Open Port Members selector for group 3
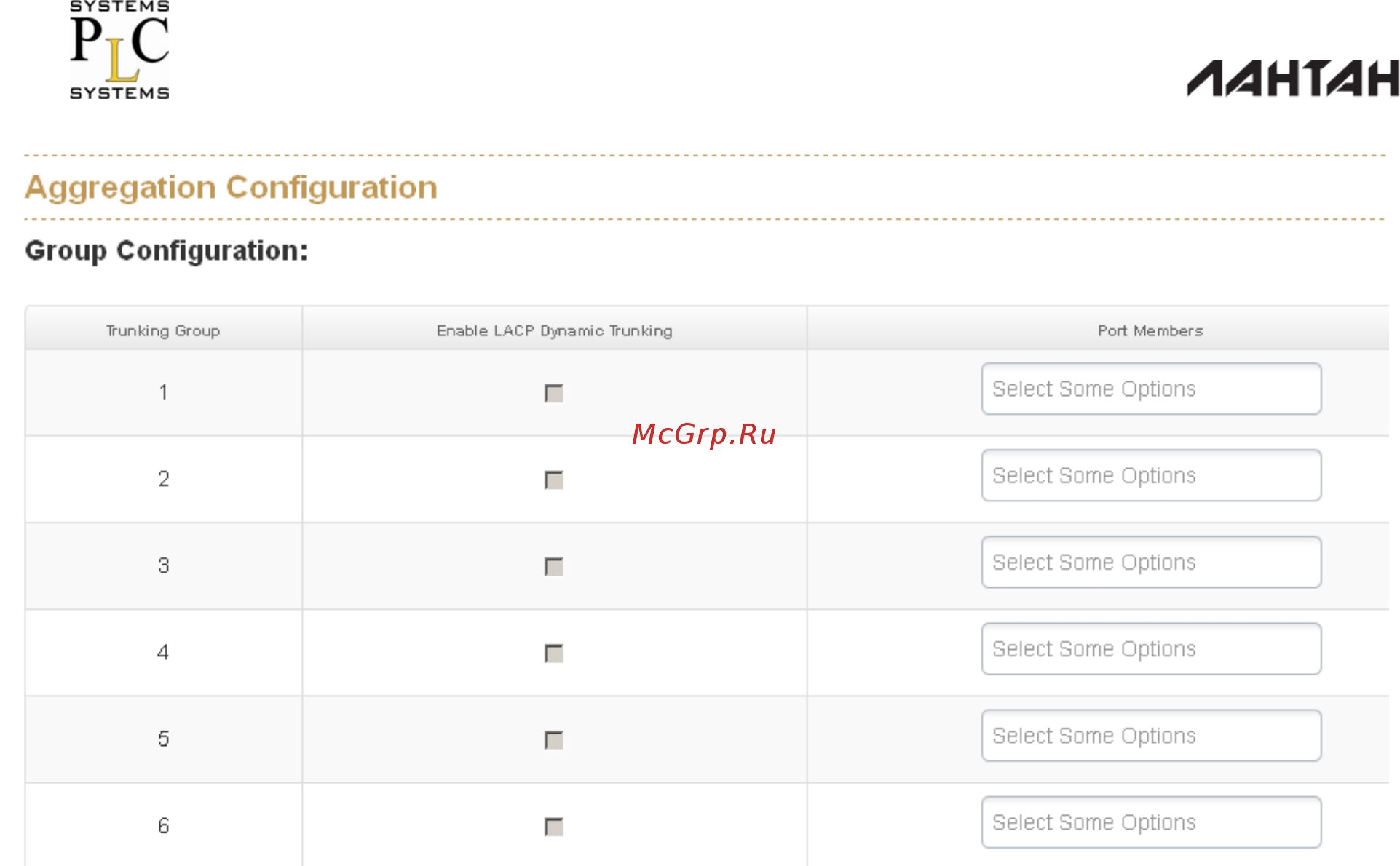 1151,562
